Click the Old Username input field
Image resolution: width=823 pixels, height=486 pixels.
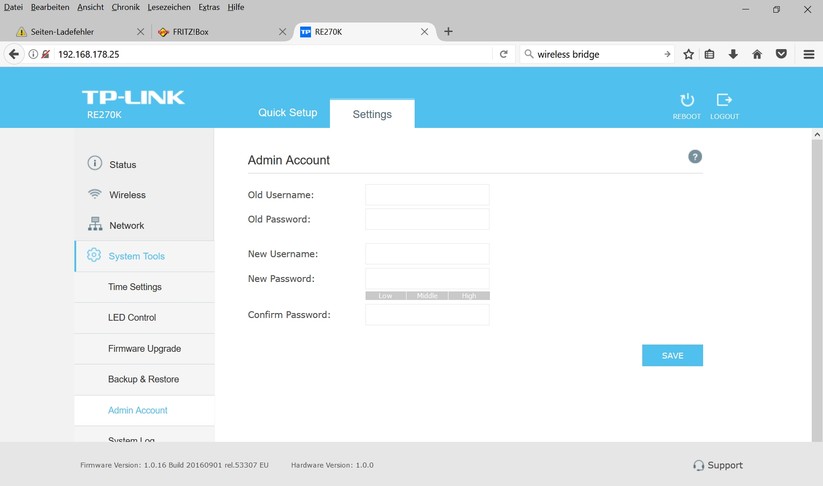427,195
